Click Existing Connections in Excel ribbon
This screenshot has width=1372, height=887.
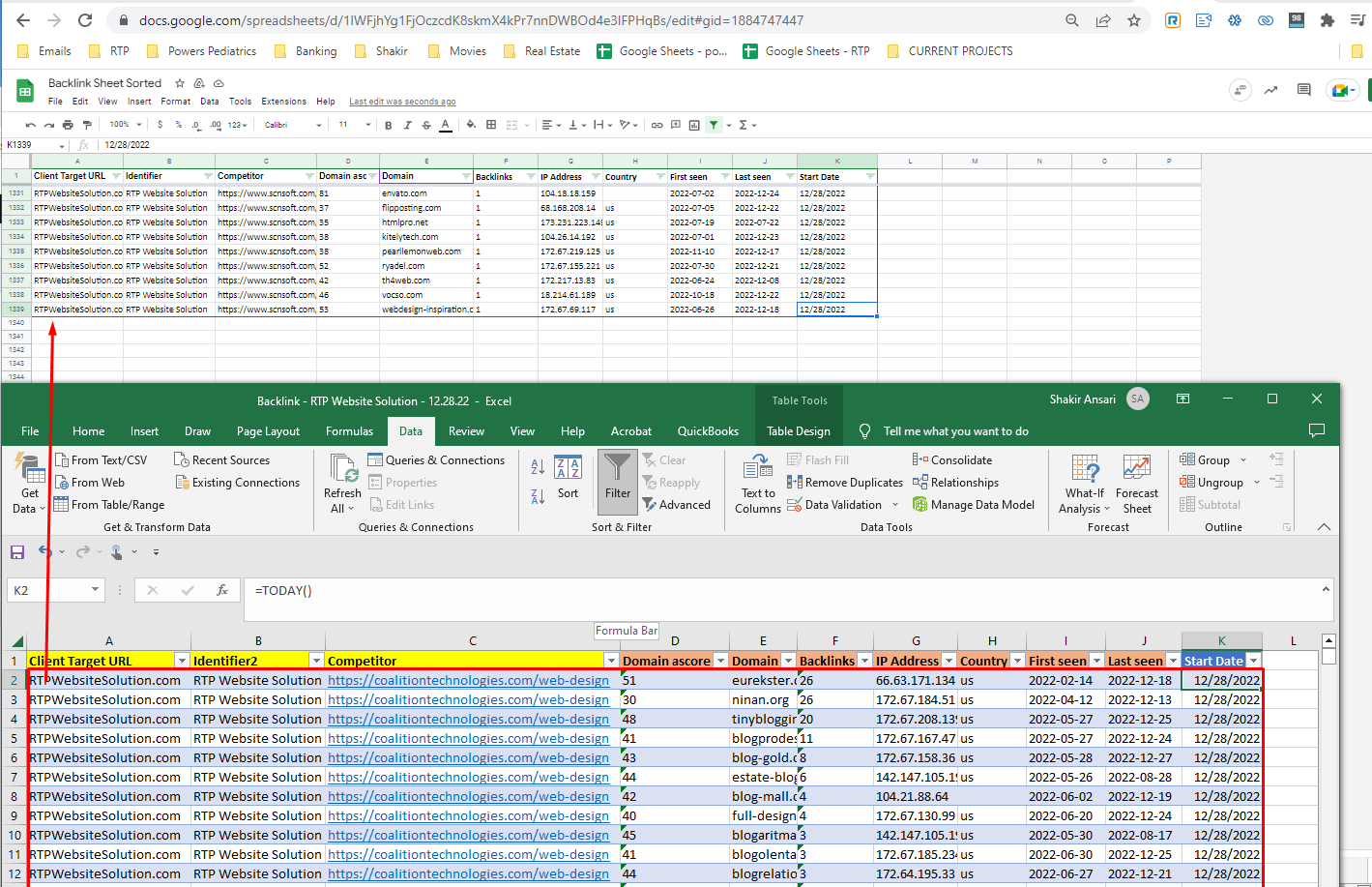pos(238,483)
